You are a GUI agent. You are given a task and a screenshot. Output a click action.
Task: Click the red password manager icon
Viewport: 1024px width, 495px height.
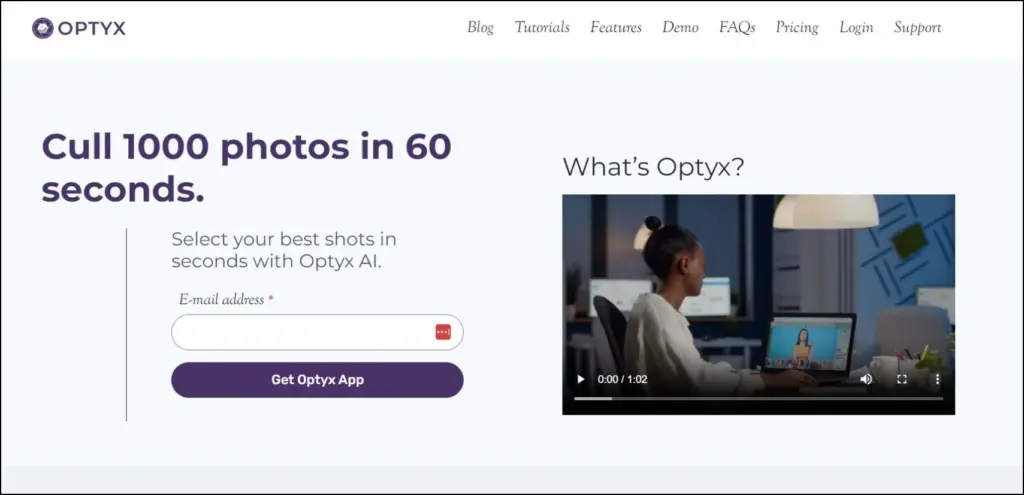[x=443, y=332]
